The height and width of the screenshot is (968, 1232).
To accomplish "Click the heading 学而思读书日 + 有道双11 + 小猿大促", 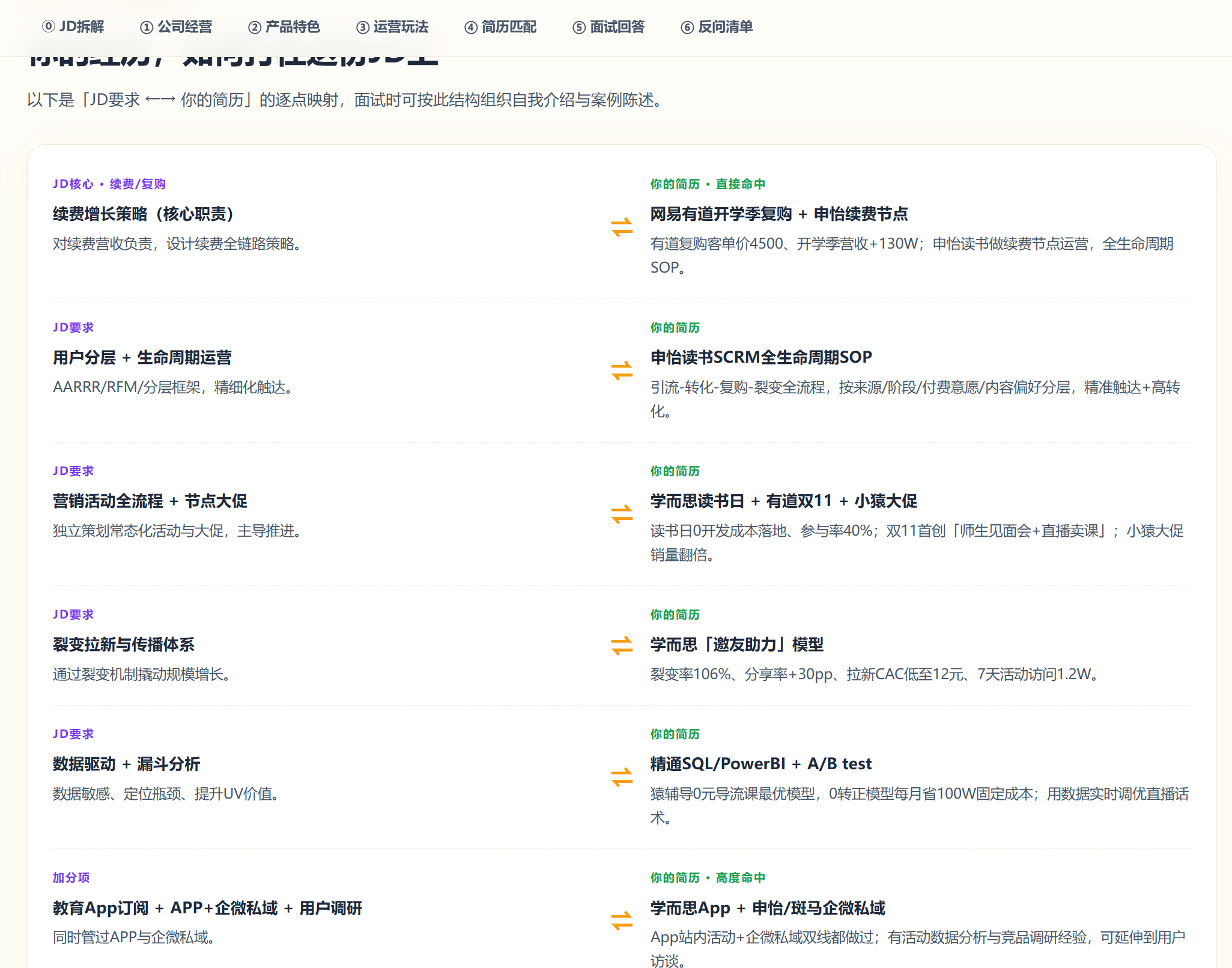I will point(784,501).
